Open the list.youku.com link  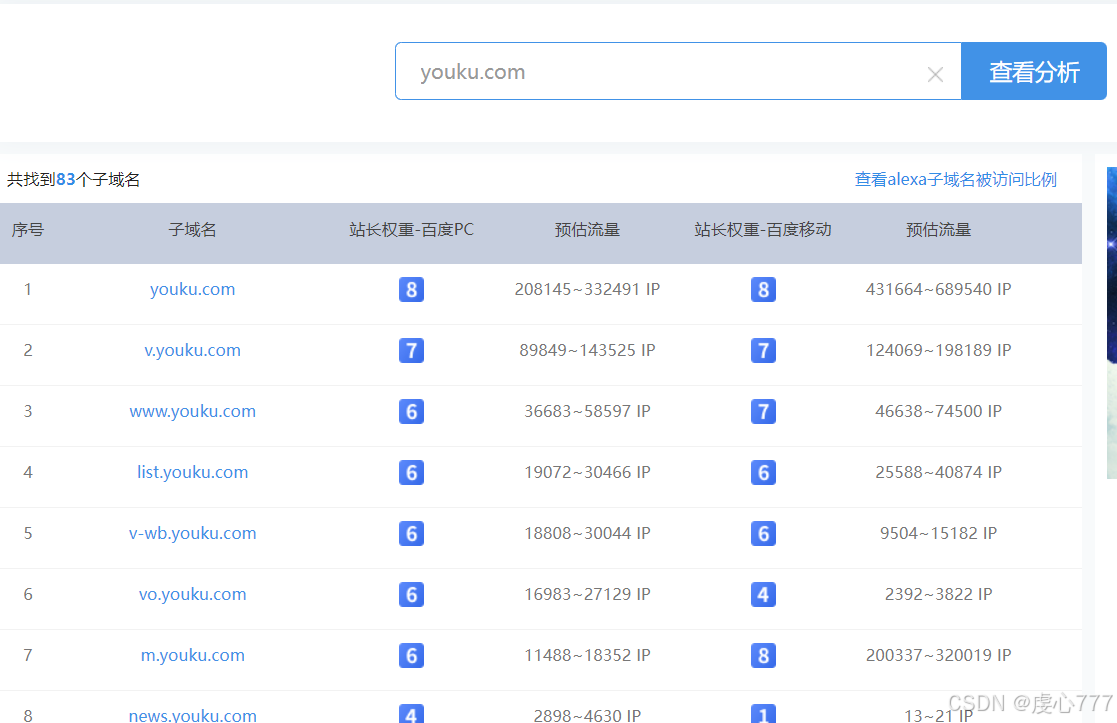click(192, 472)
